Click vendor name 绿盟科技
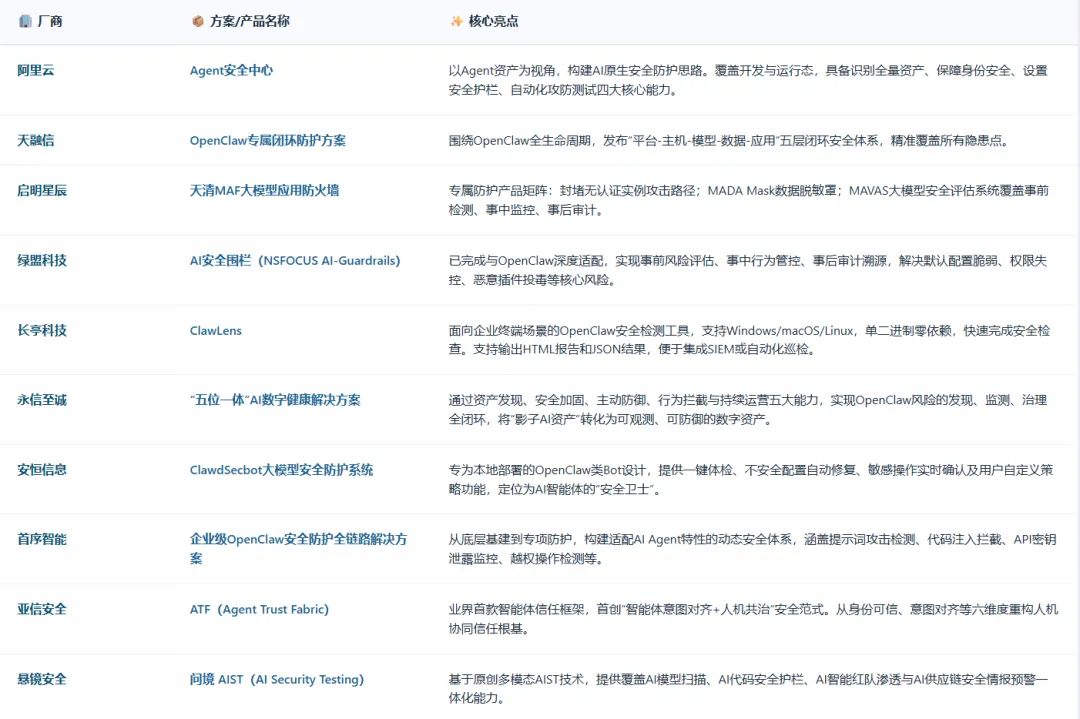Image resolution: width=1080 pixels, height=719 pixels. tap(42, 260)
